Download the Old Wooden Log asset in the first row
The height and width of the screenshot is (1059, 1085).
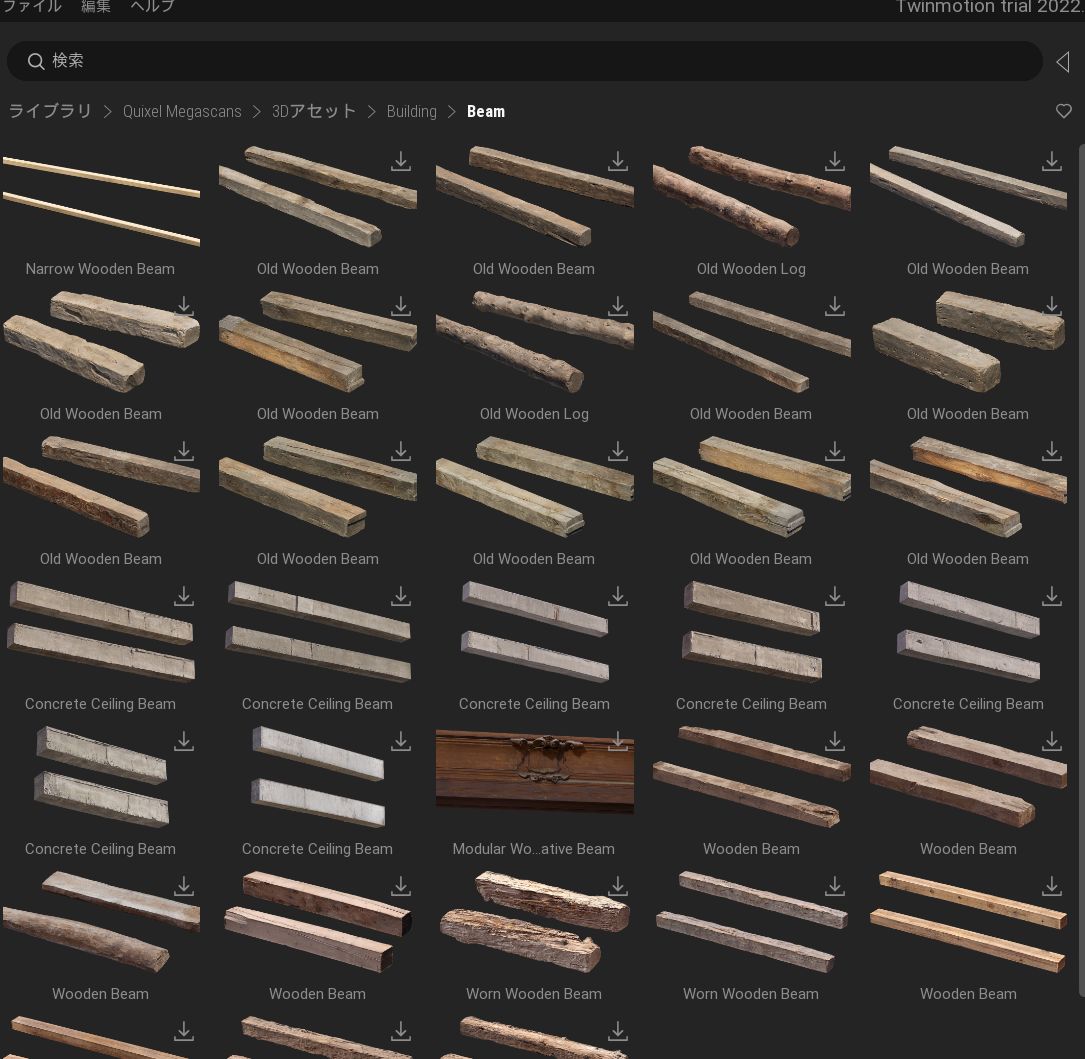(x=835, y=161)
